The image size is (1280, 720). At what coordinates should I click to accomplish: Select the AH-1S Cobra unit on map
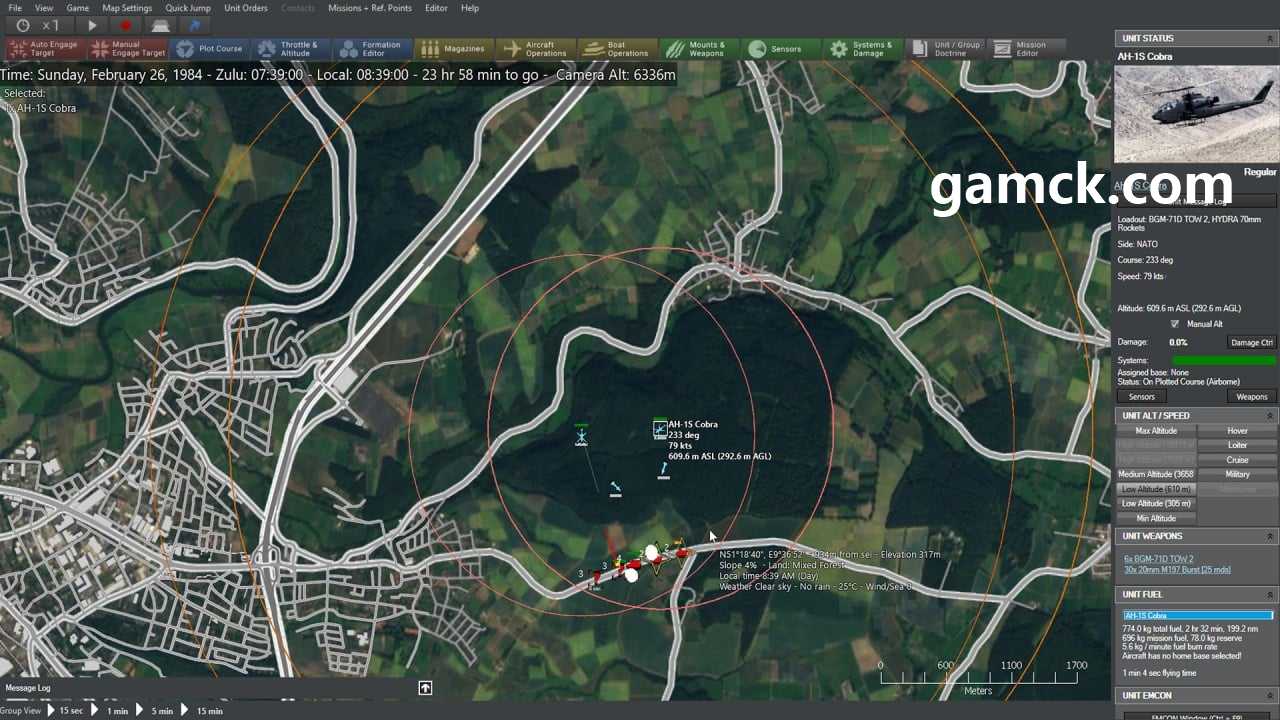point(660,430)
